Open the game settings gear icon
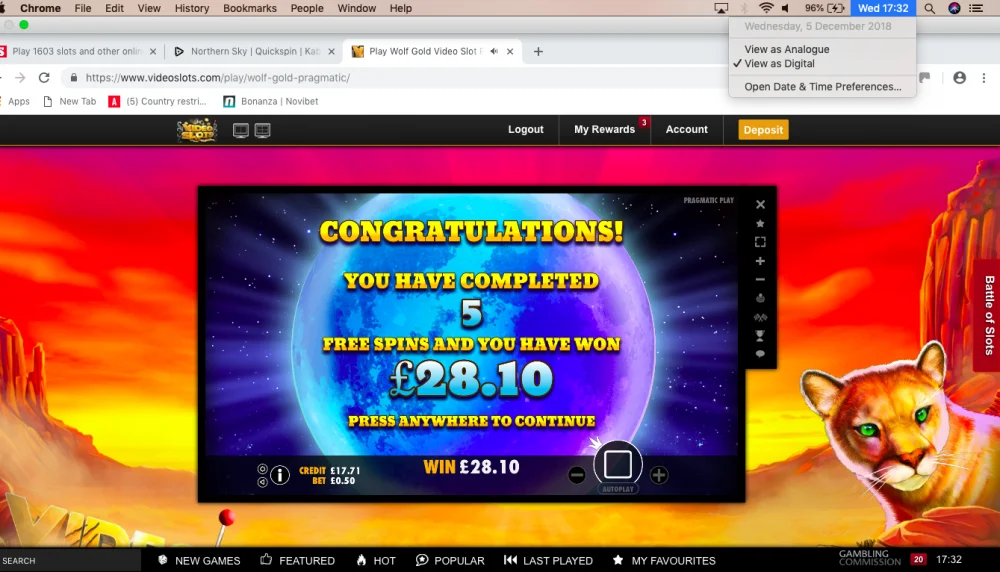Viewport: 1000px width, 572px height. tap(262, 469)
